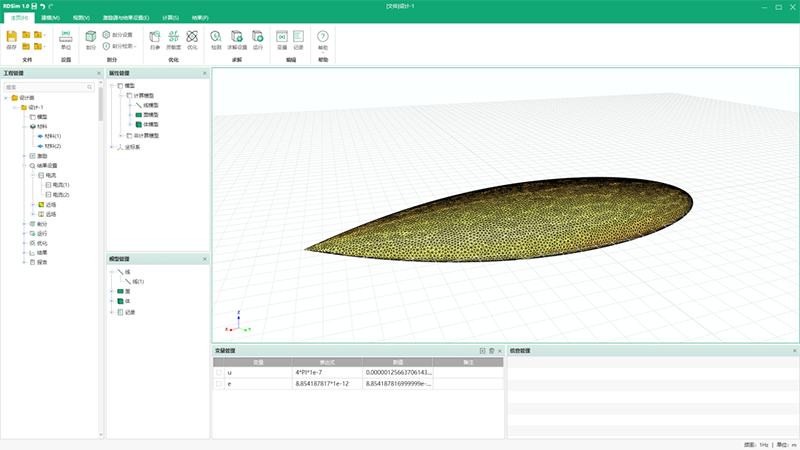
Task: Tick the checkbox for variable u
Action: point(219,372)
